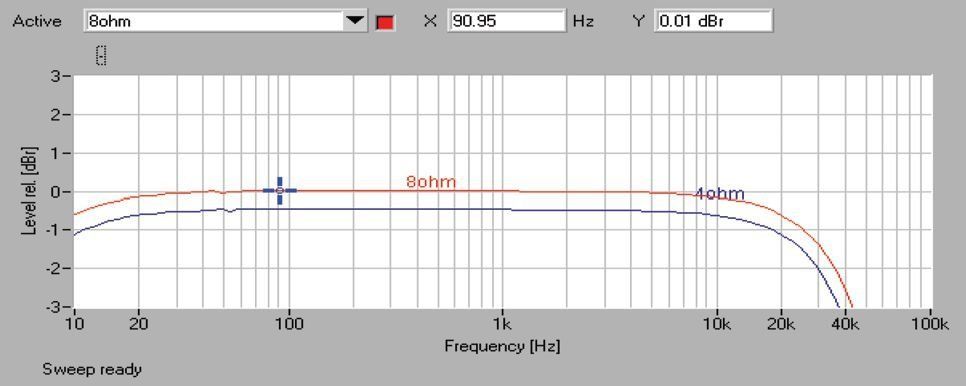Open the Active curve dropdown arrow

355,21
